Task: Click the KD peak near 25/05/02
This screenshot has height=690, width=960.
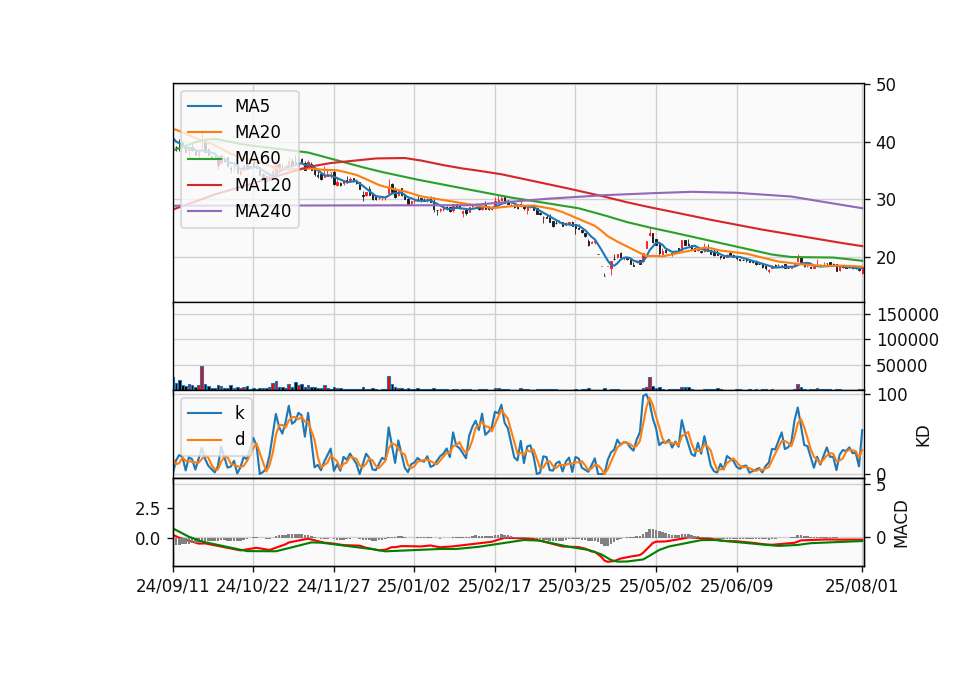Action: pyautogui.click(x=645, y=396)
